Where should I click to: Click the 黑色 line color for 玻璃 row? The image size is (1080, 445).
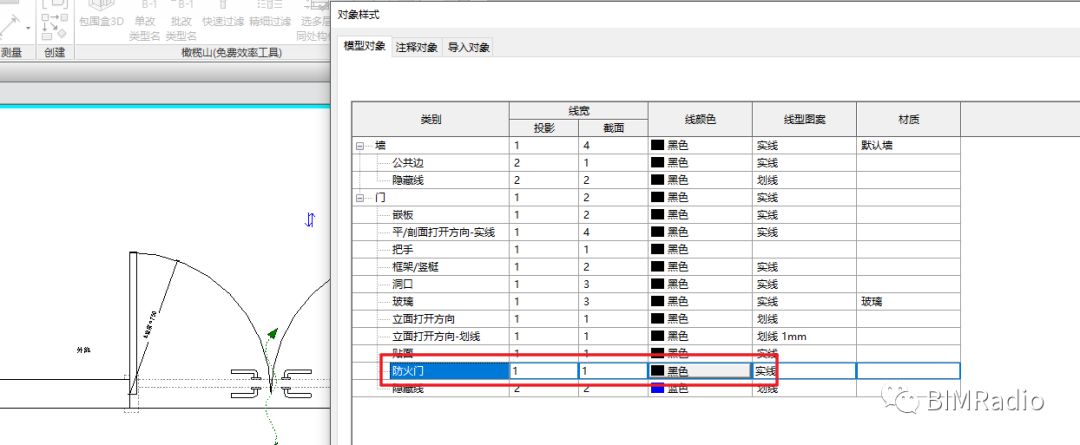pyautogui.click(x=700, y=301)
